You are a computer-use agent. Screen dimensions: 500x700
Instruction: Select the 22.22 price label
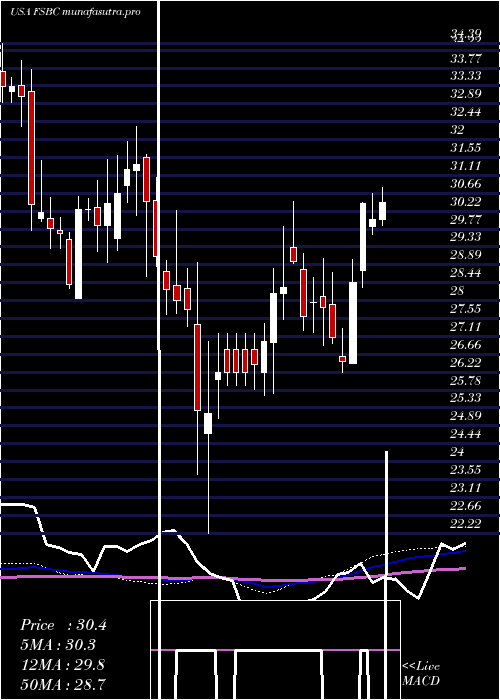466,523
